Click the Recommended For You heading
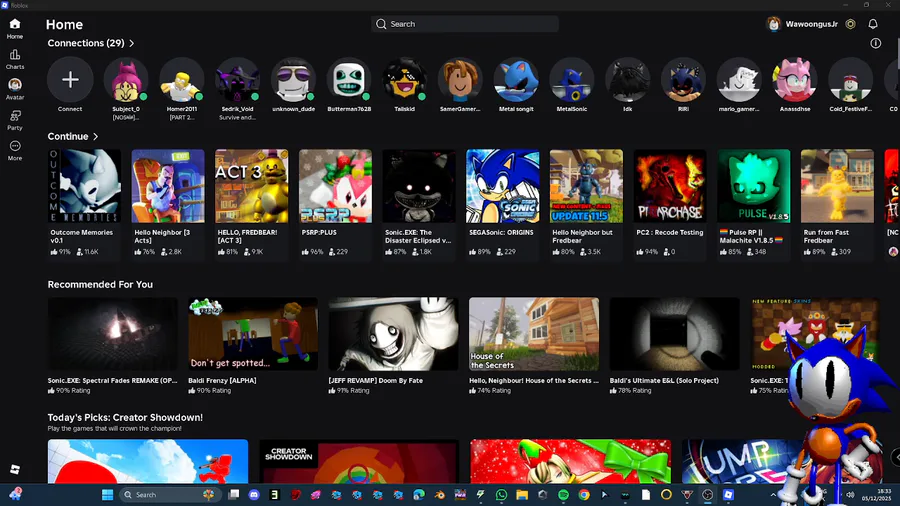This screenshot has width=900, height=506. click(x=100, y=285)
